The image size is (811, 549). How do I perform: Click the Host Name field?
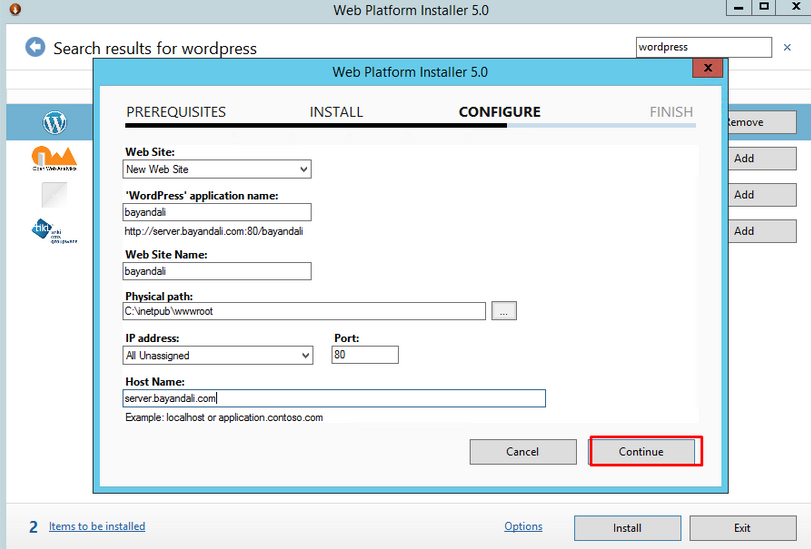coord(334,398)
